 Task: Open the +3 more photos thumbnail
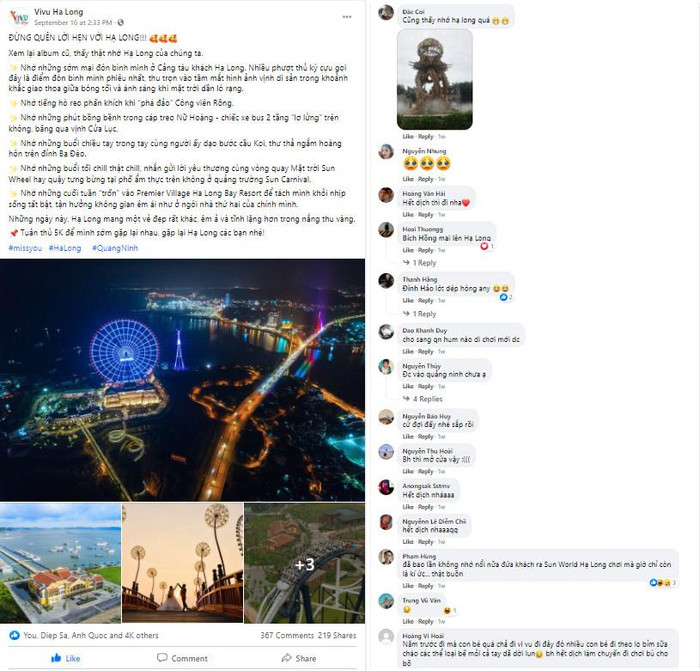(304, 563)
